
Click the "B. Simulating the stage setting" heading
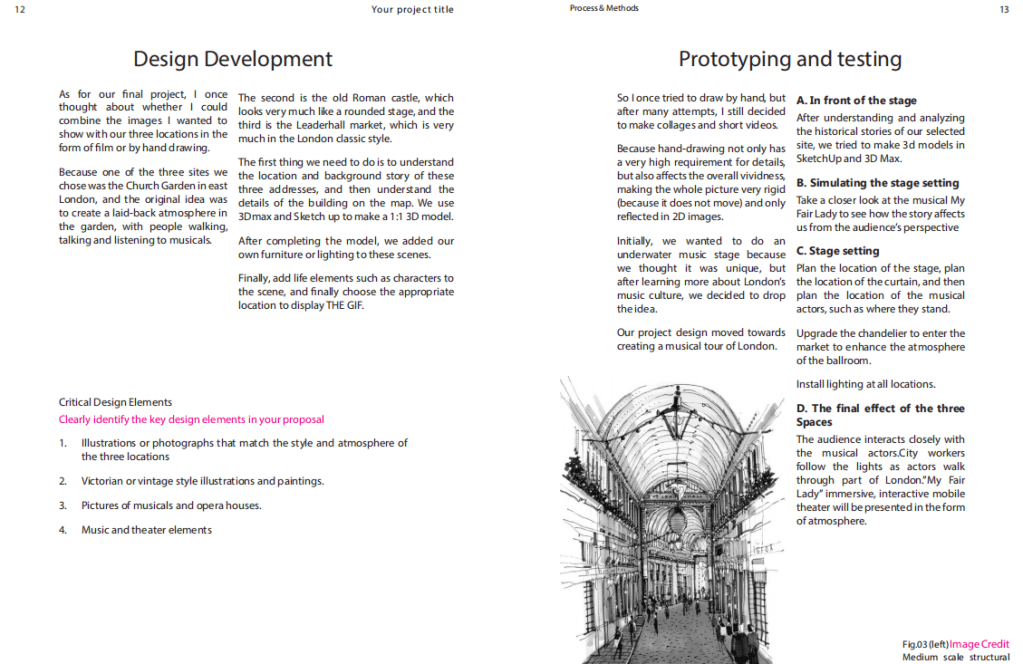(877, 183)
